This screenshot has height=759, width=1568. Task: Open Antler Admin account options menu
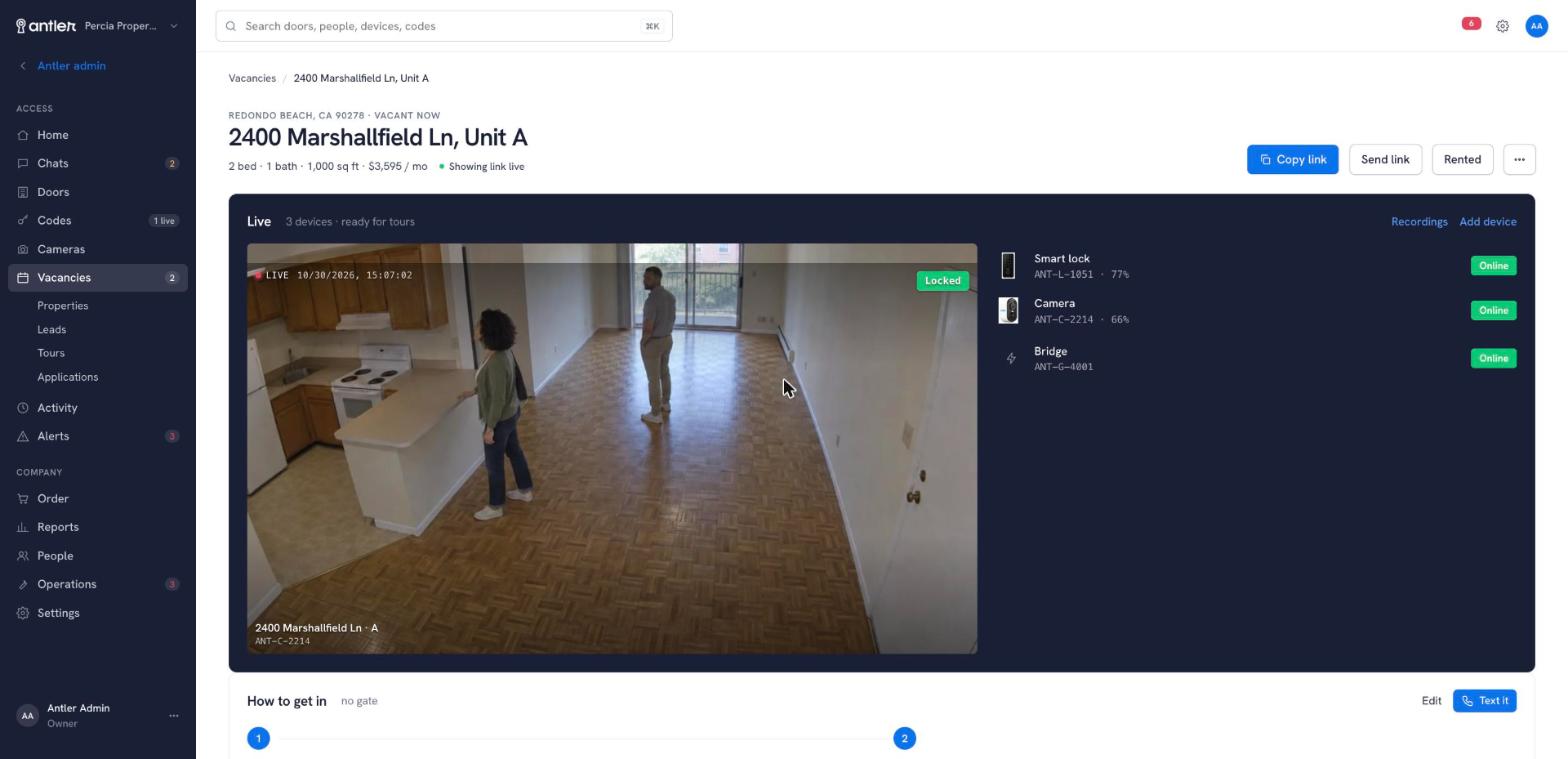174,716
